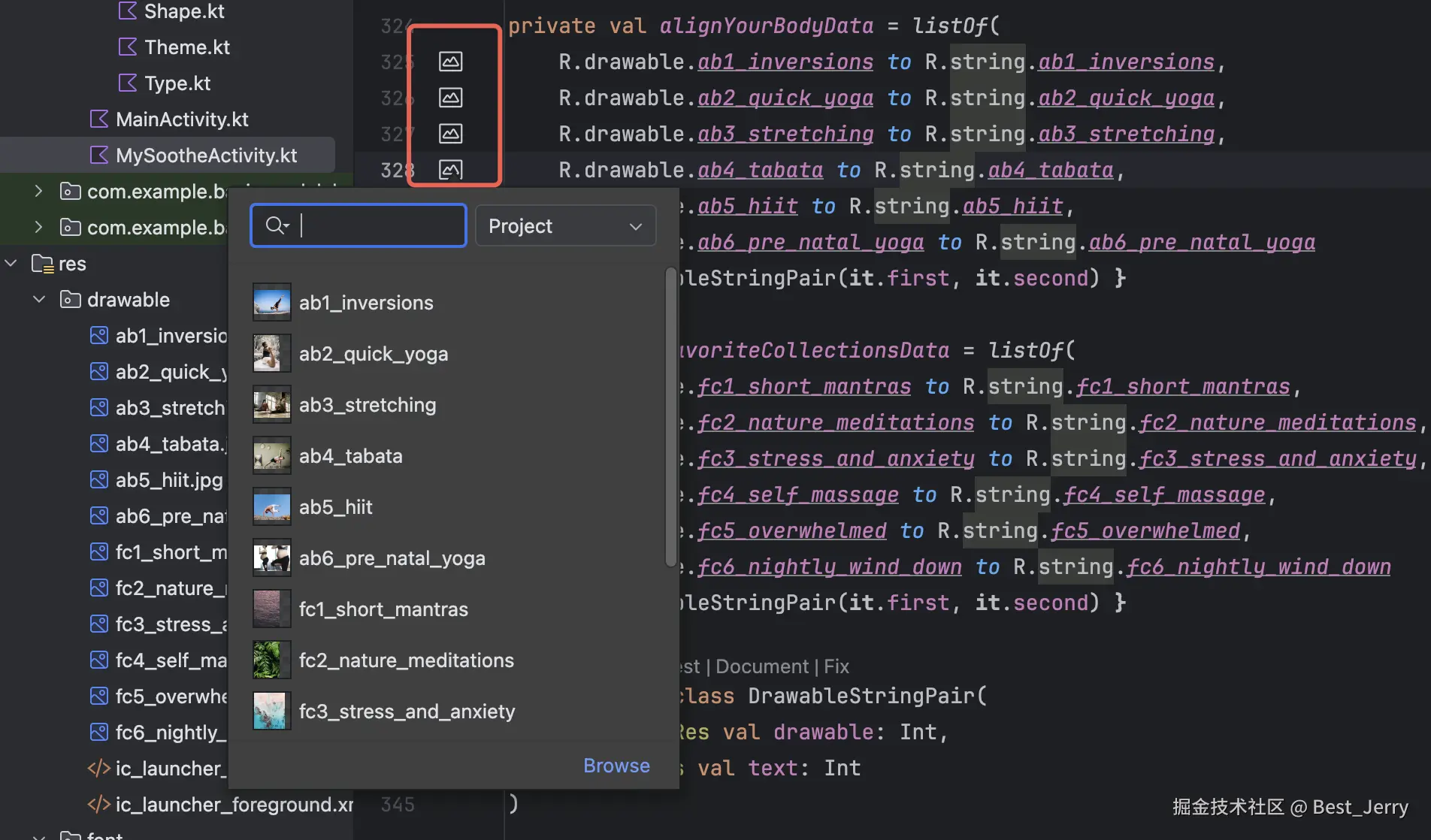Click image file icon beside fc1_short_m in tree
Viewport: 1431px width, 840px height.
click(x=99, y=552)
